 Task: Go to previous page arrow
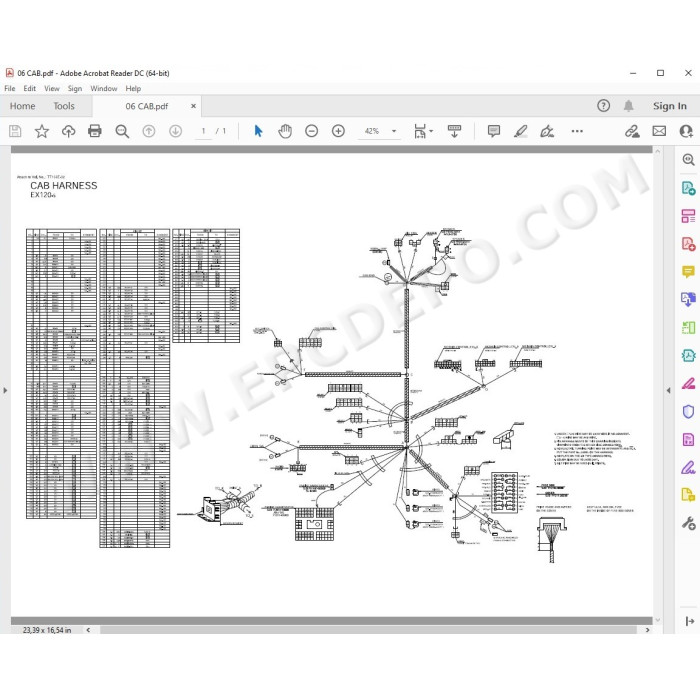(149, 131)
